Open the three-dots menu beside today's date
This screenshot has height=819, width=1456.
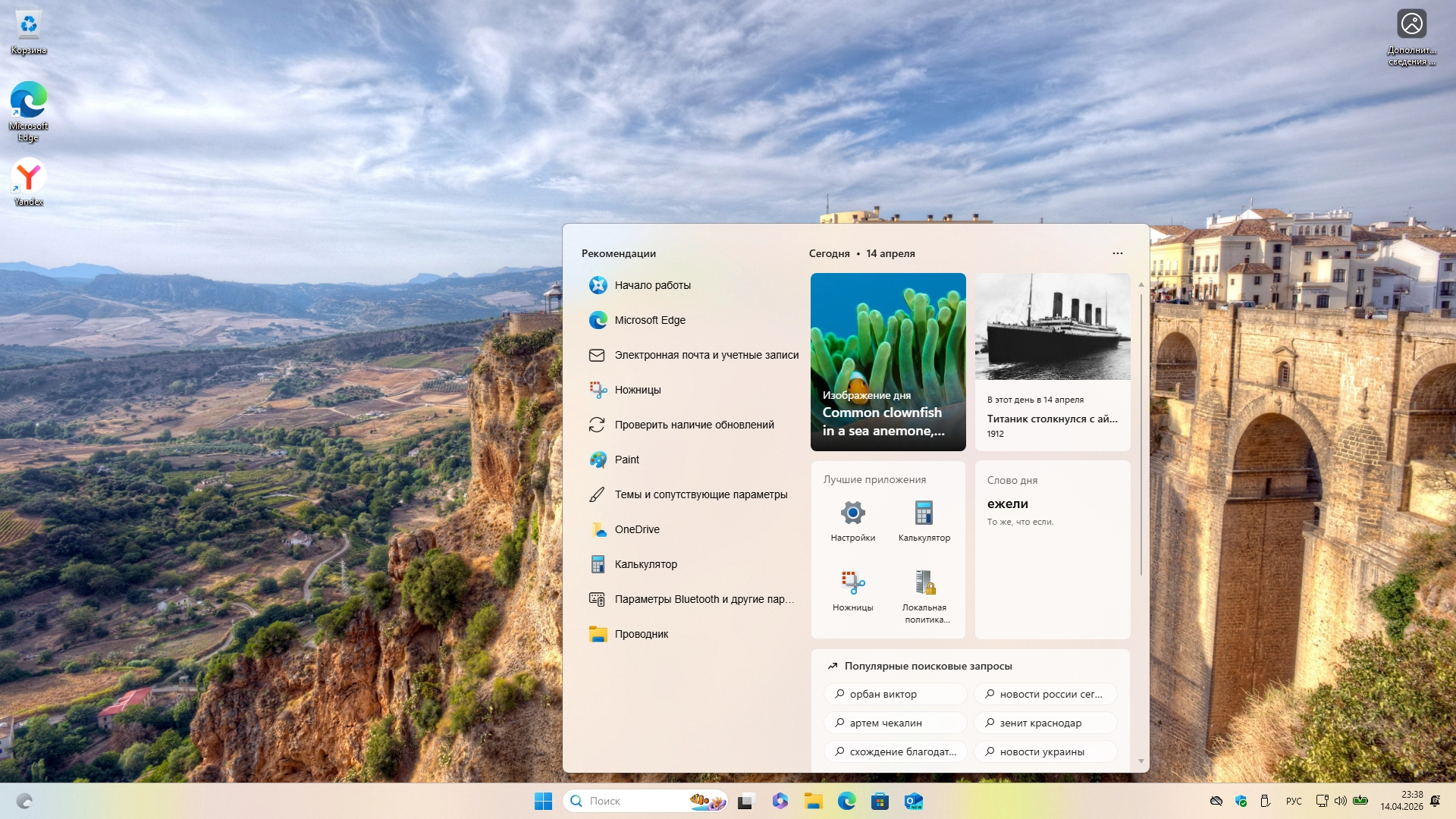pyautogui.click(x=1117, y=253)
